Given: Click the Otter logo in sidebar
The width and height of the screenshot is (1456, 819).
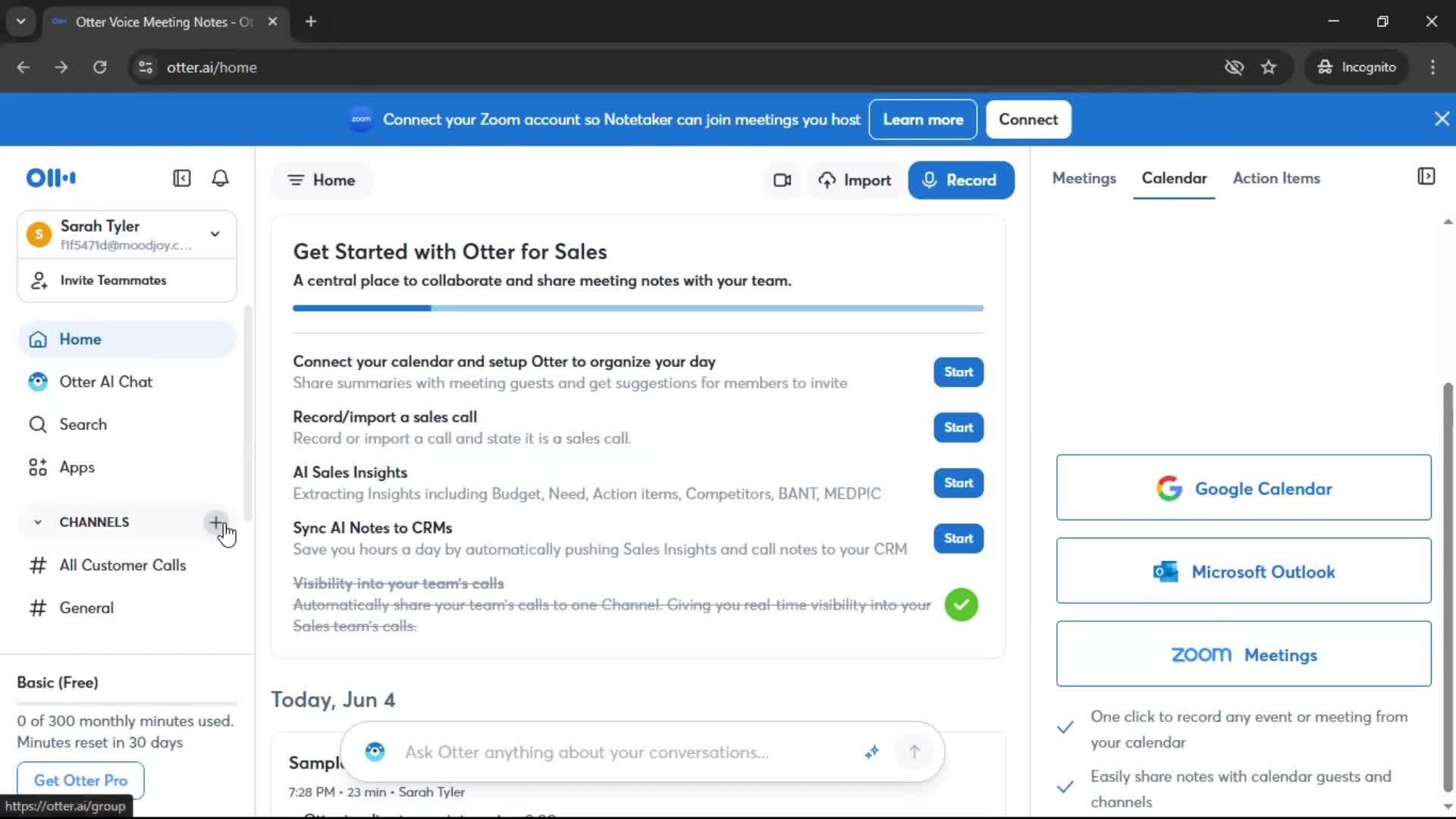Looking at the screenshot, I should click(51, 178).
